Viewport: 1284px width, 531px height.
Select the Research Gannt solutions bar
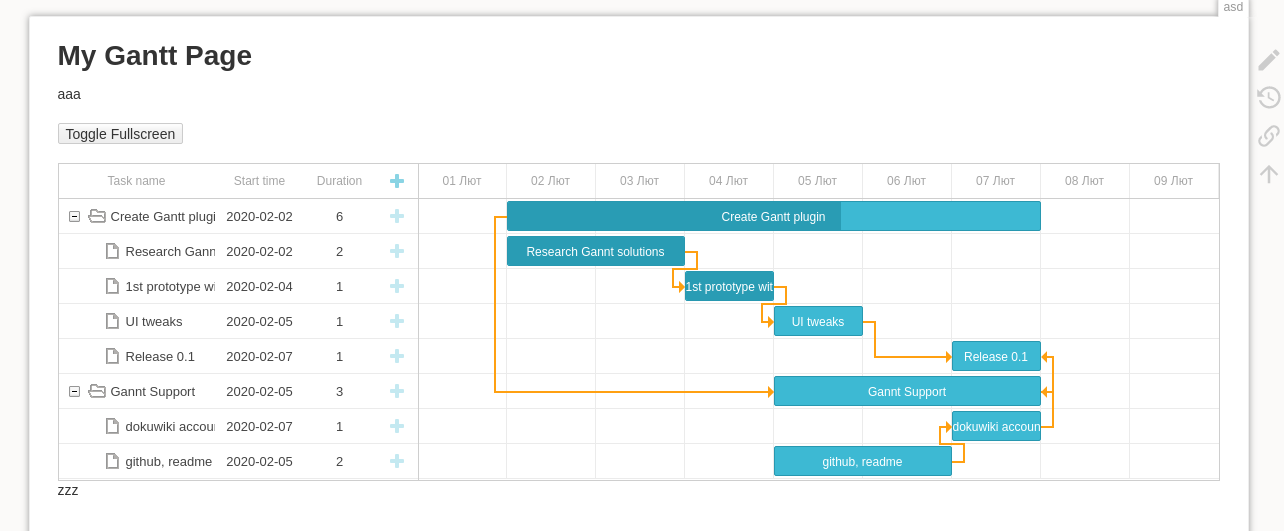595,251
